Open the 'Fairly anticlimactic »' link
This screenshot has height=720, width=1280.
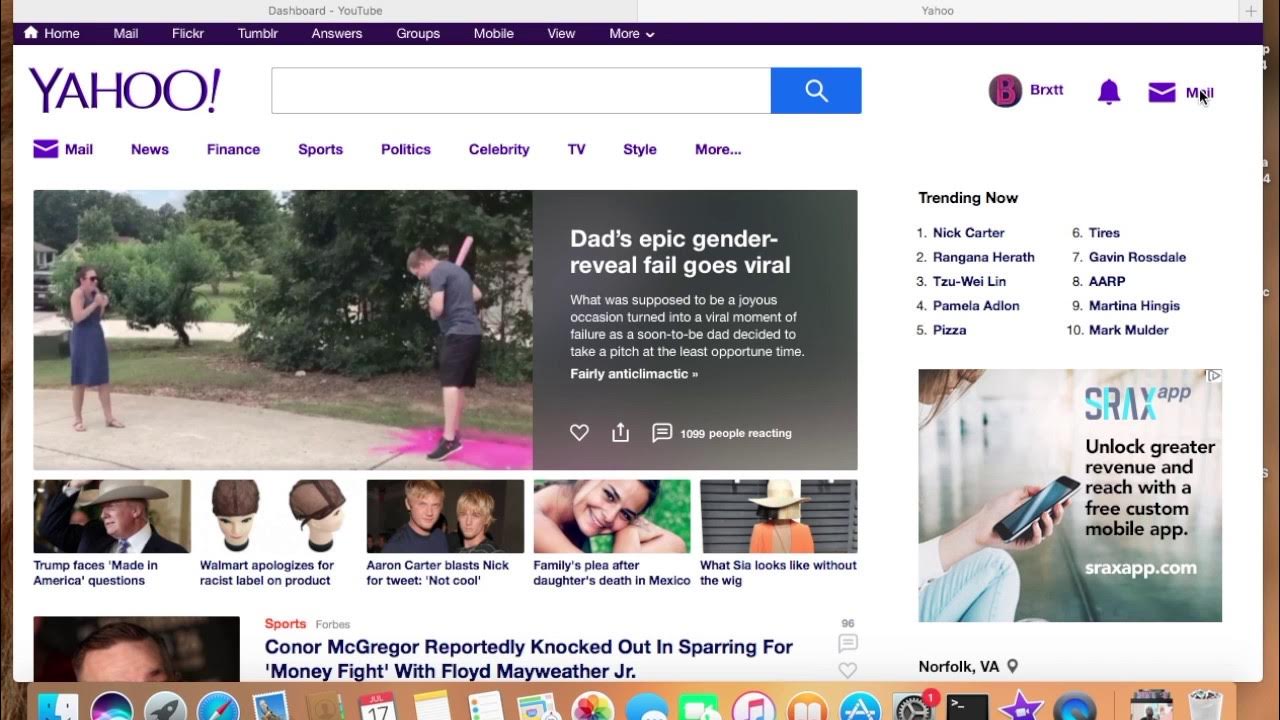pos(634,374)
